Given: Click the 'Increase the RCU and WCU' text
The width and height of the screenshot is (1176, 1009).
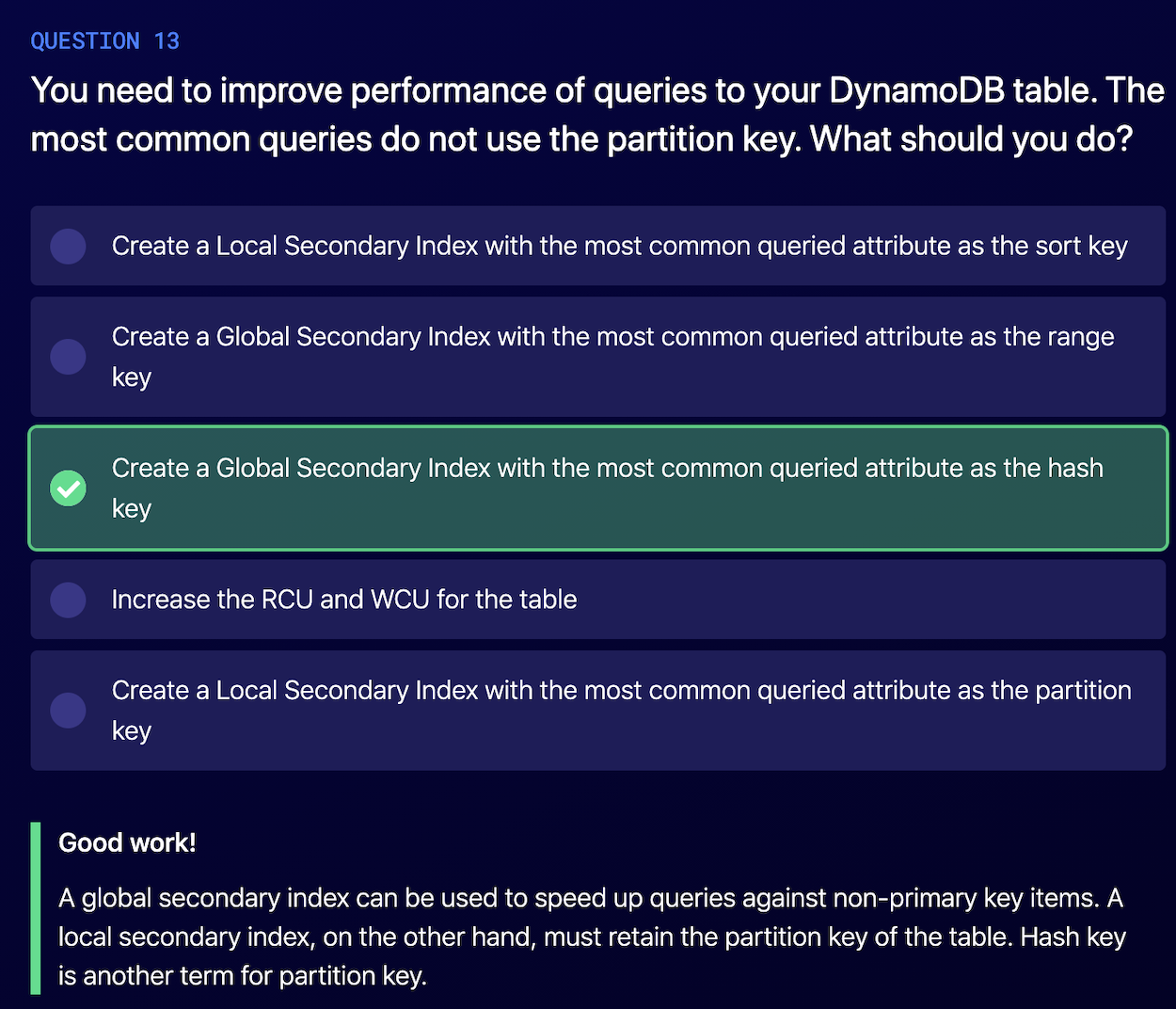Looking at the screenshot, I should [344, 600].
